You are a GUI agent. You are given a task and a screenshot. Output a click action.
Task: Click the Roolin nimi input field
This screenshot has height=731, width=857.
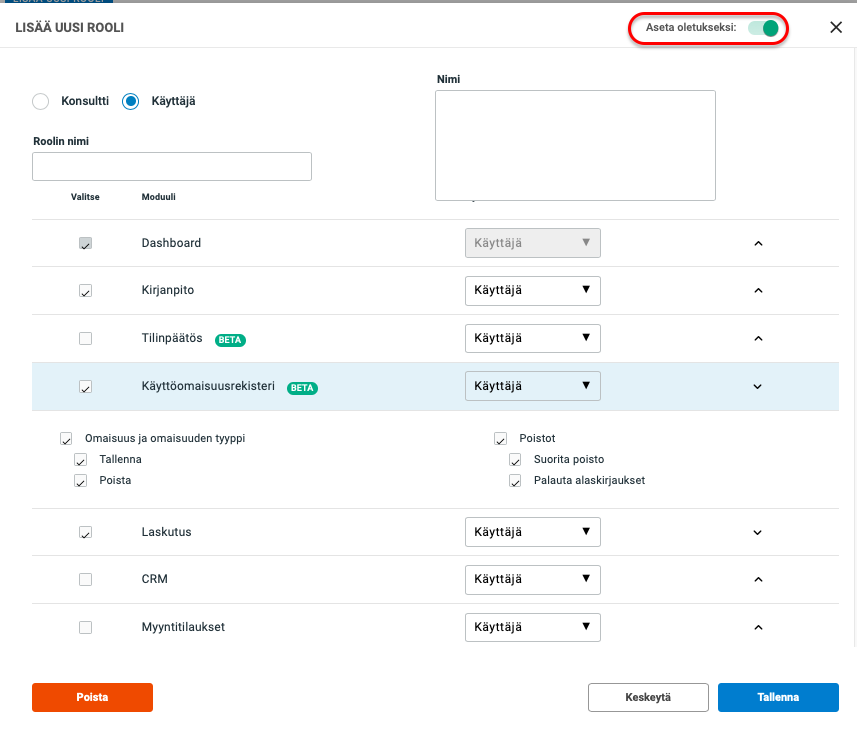pyautogui.click(x=172, y=166)
